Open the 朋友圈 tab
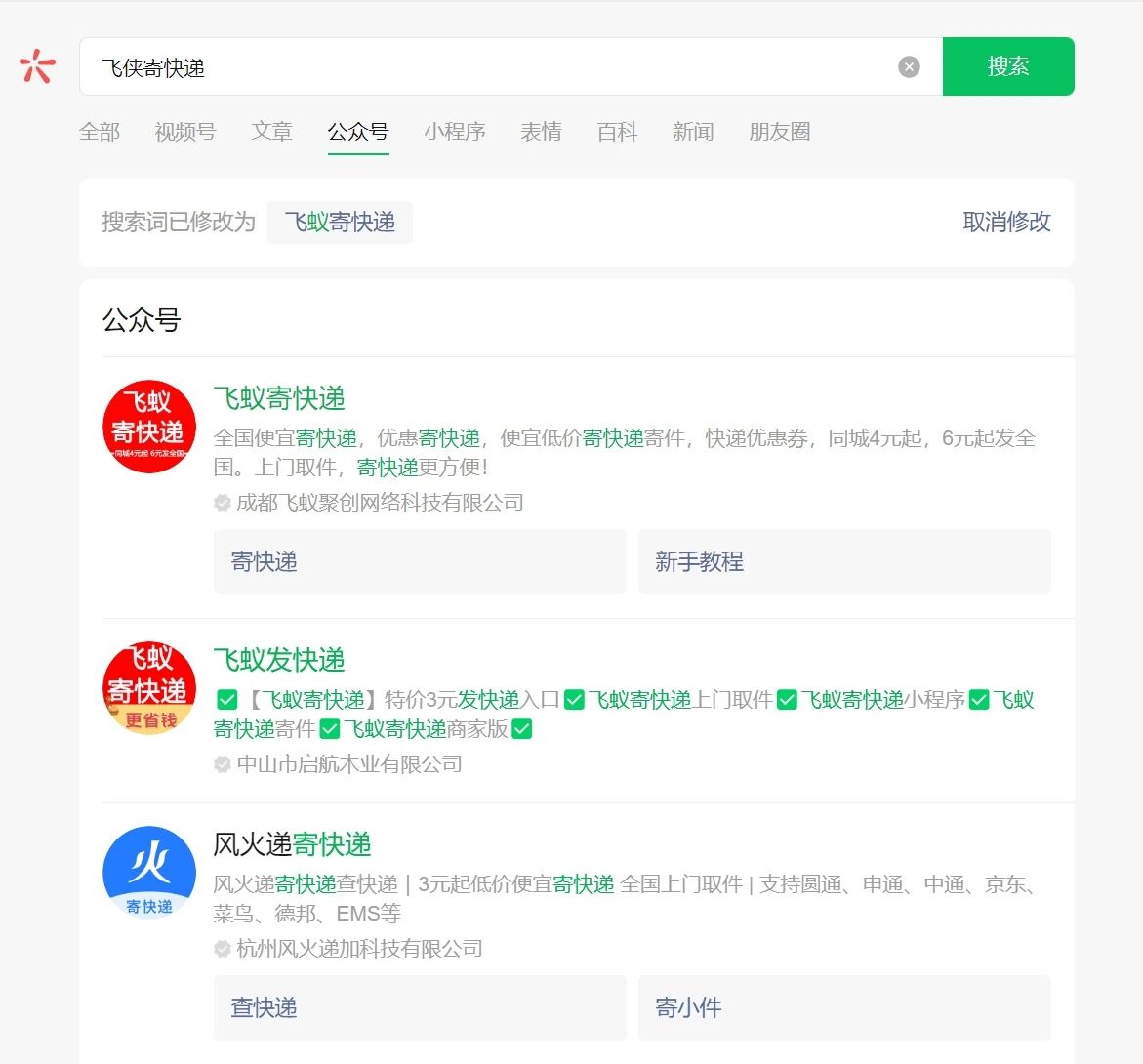Viewport: 1143px width, 1064px height. pos(779,132)
